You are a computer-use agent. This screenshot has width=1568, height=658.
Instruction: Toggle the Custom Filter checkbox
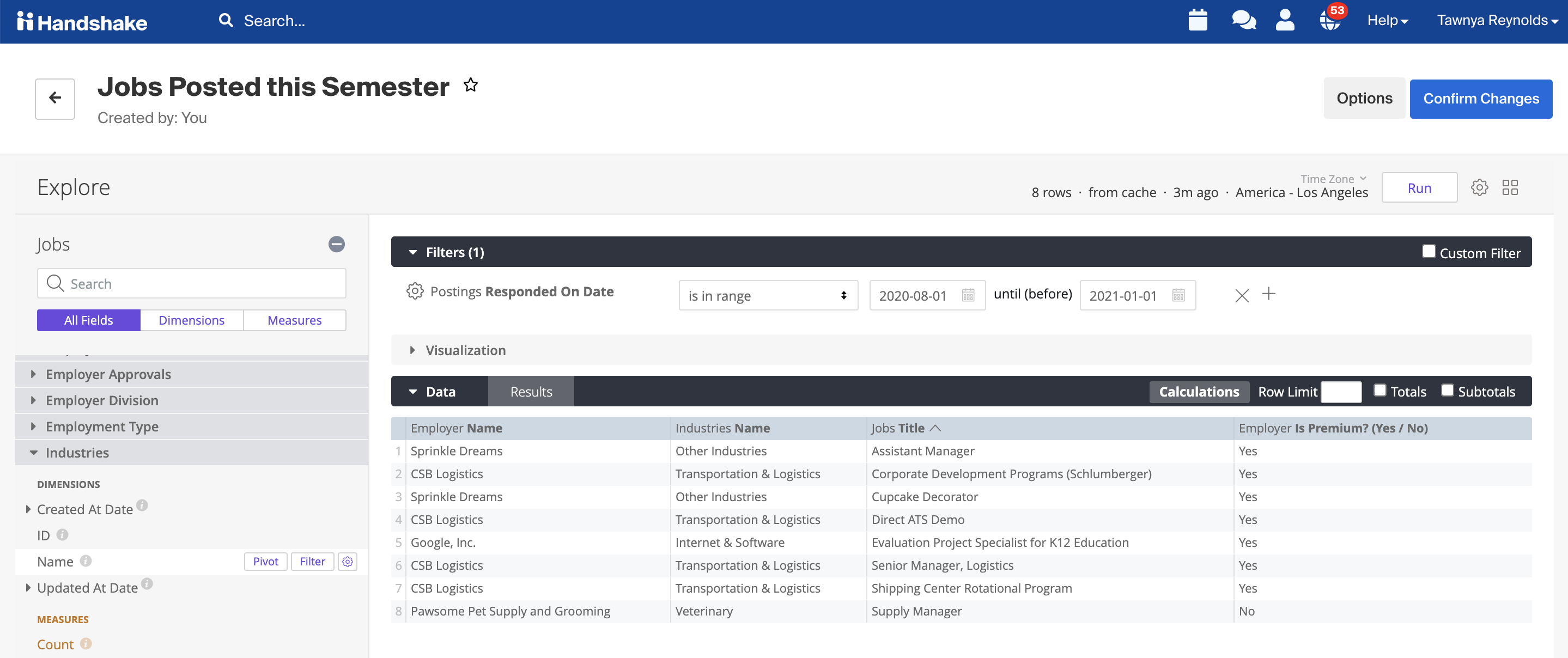(1429, 252)
